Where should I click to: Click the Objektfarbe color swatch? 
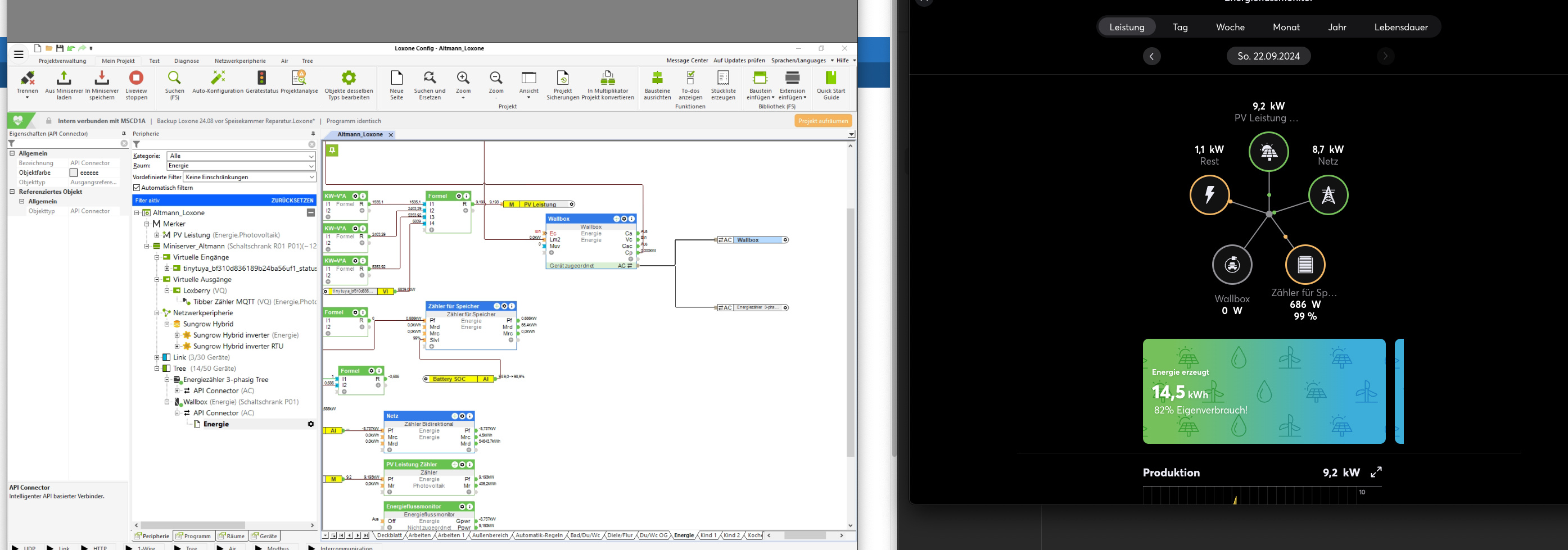pos(74,173)
